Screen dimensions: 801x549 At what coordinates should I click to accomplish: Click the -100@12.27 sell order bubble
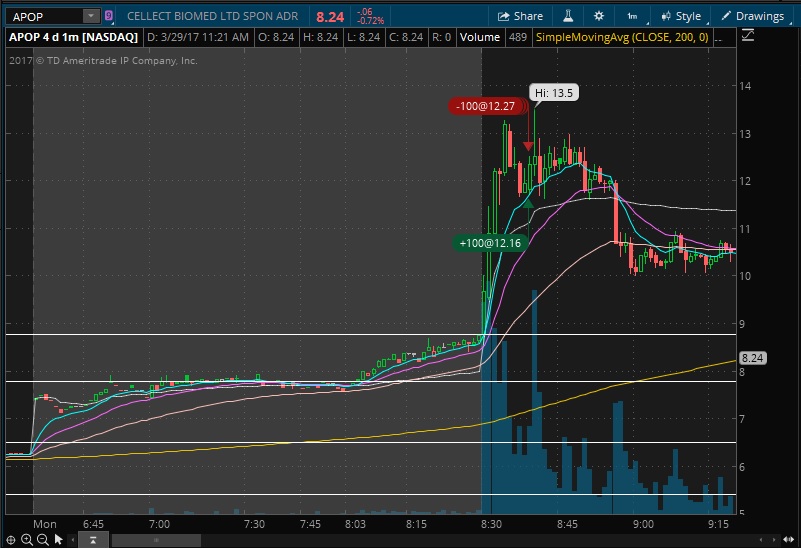[485, 106]
